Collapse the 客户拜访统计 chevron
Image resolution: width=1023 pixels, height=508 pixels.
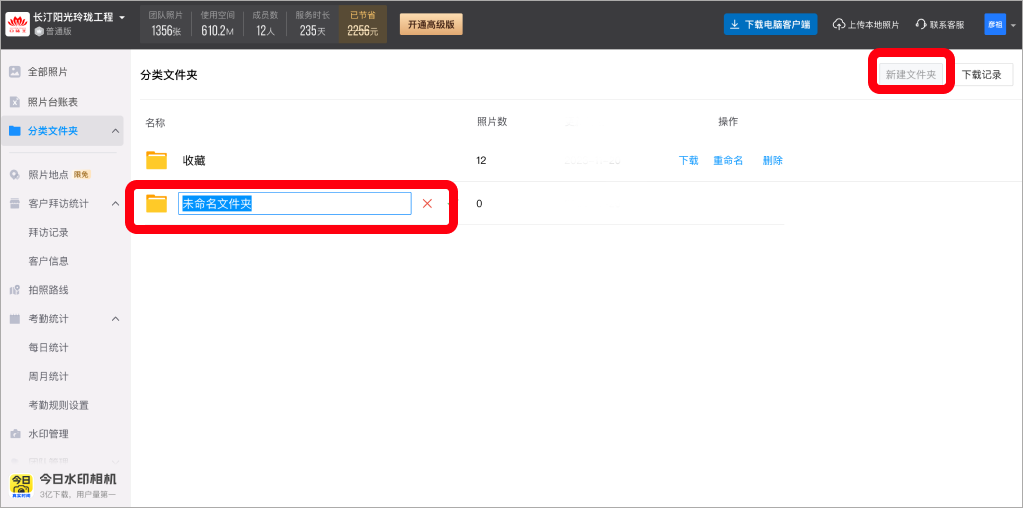[x=115, y=203]
